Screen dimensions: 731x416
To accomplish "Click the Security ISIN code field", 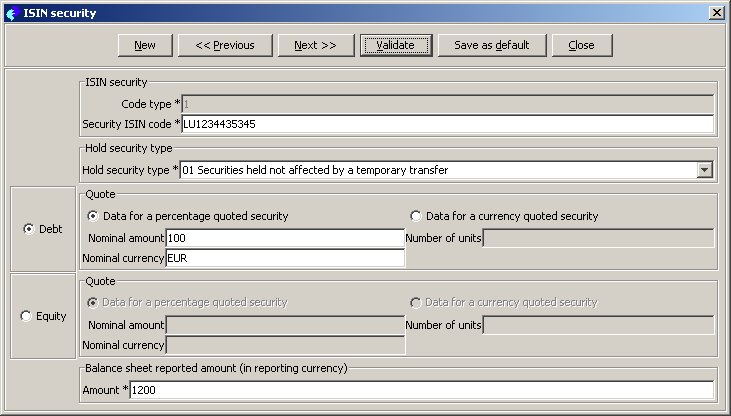I will [x=447, y=124].
